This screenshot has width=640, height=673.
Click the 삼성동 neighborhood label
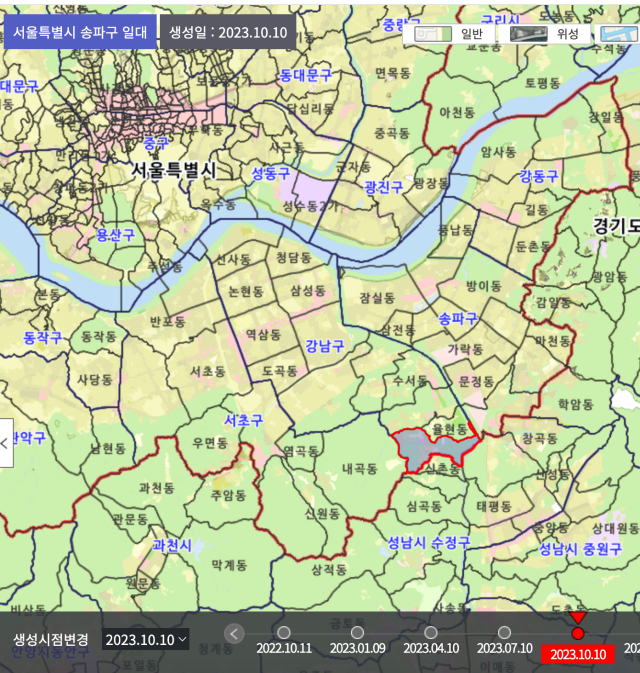click(308, 291)
